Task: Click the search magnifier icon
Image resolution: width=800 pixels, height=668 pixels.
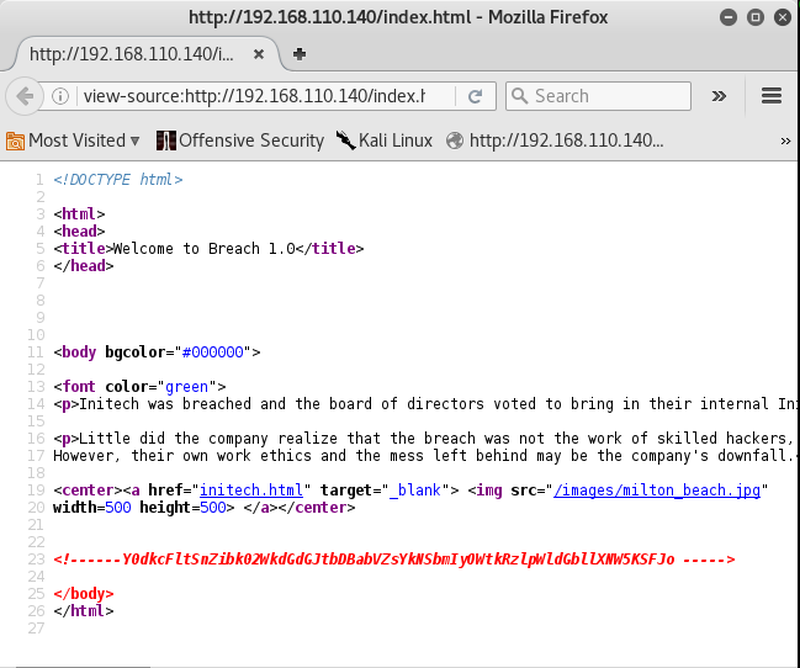Action: (x=520, y=96)
